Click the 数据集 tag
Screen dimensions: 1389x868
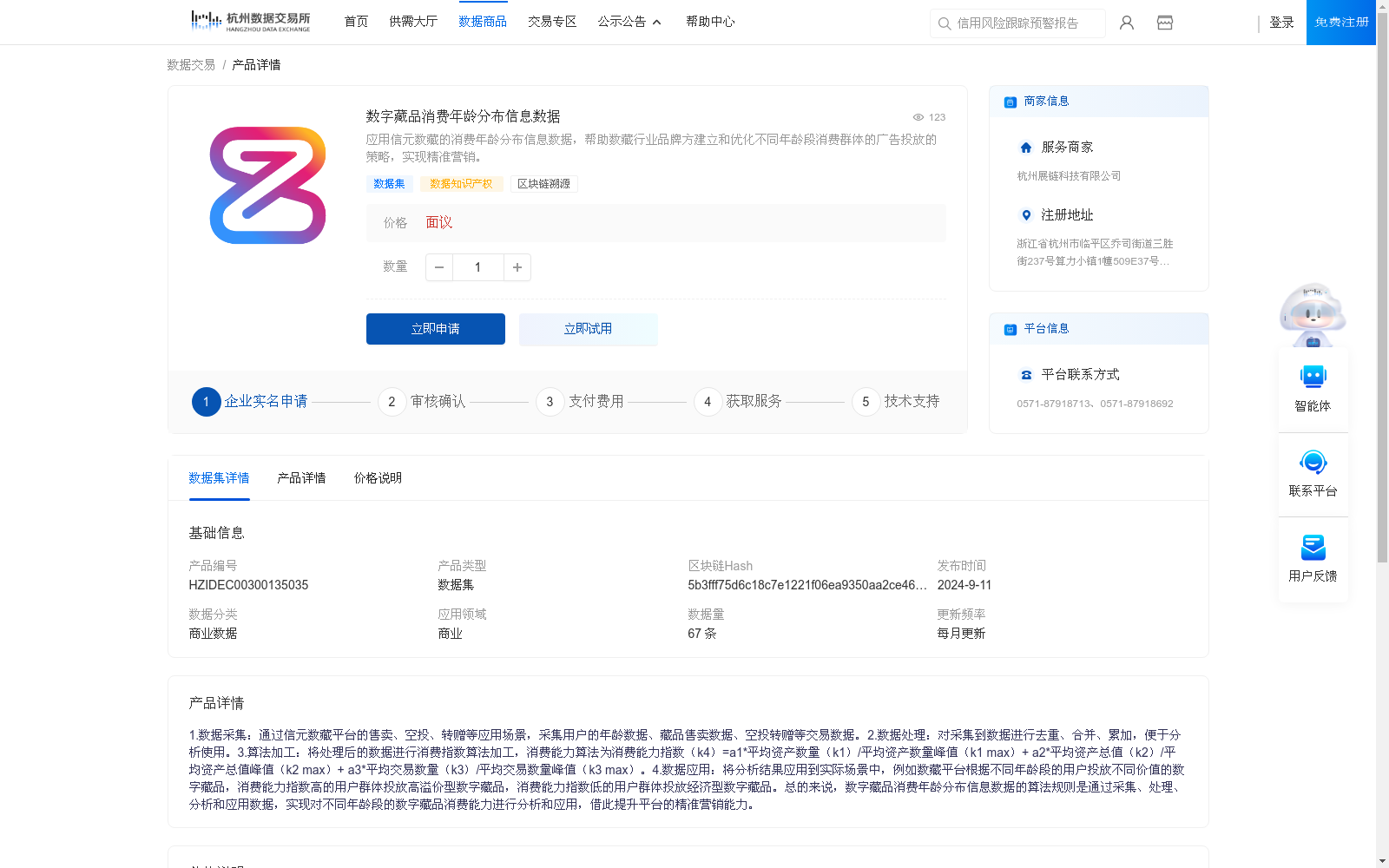tap(389, 184)
